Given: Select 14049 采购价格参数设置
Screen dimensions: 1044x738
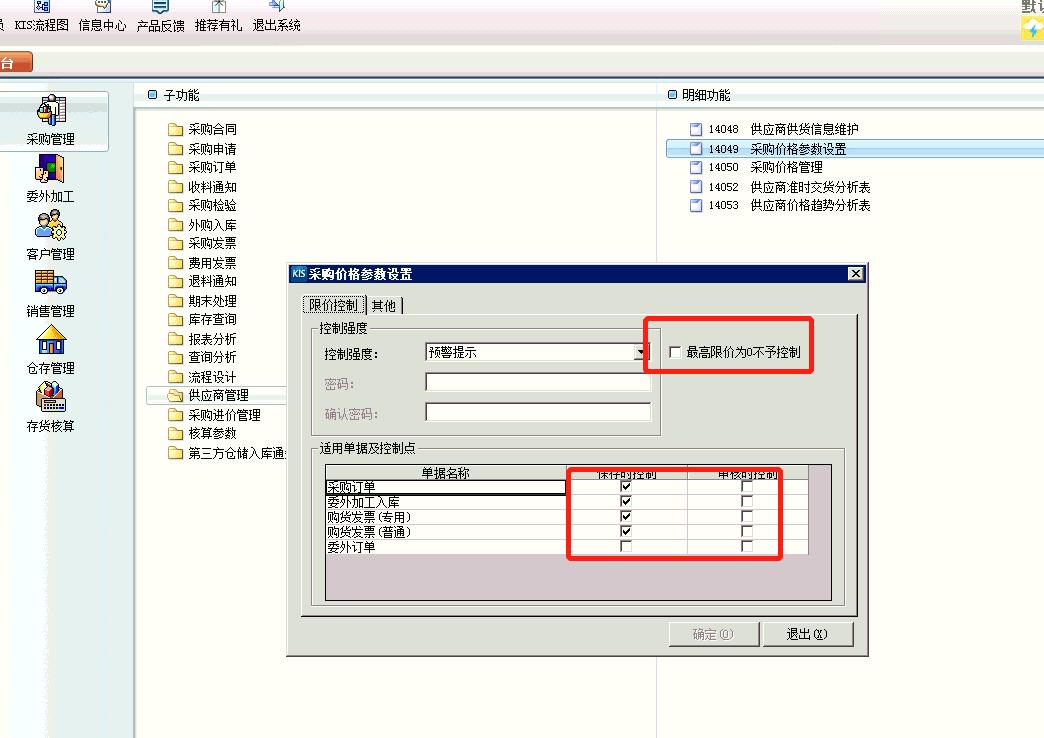Looking at the screenshot, I should point(855,149).
